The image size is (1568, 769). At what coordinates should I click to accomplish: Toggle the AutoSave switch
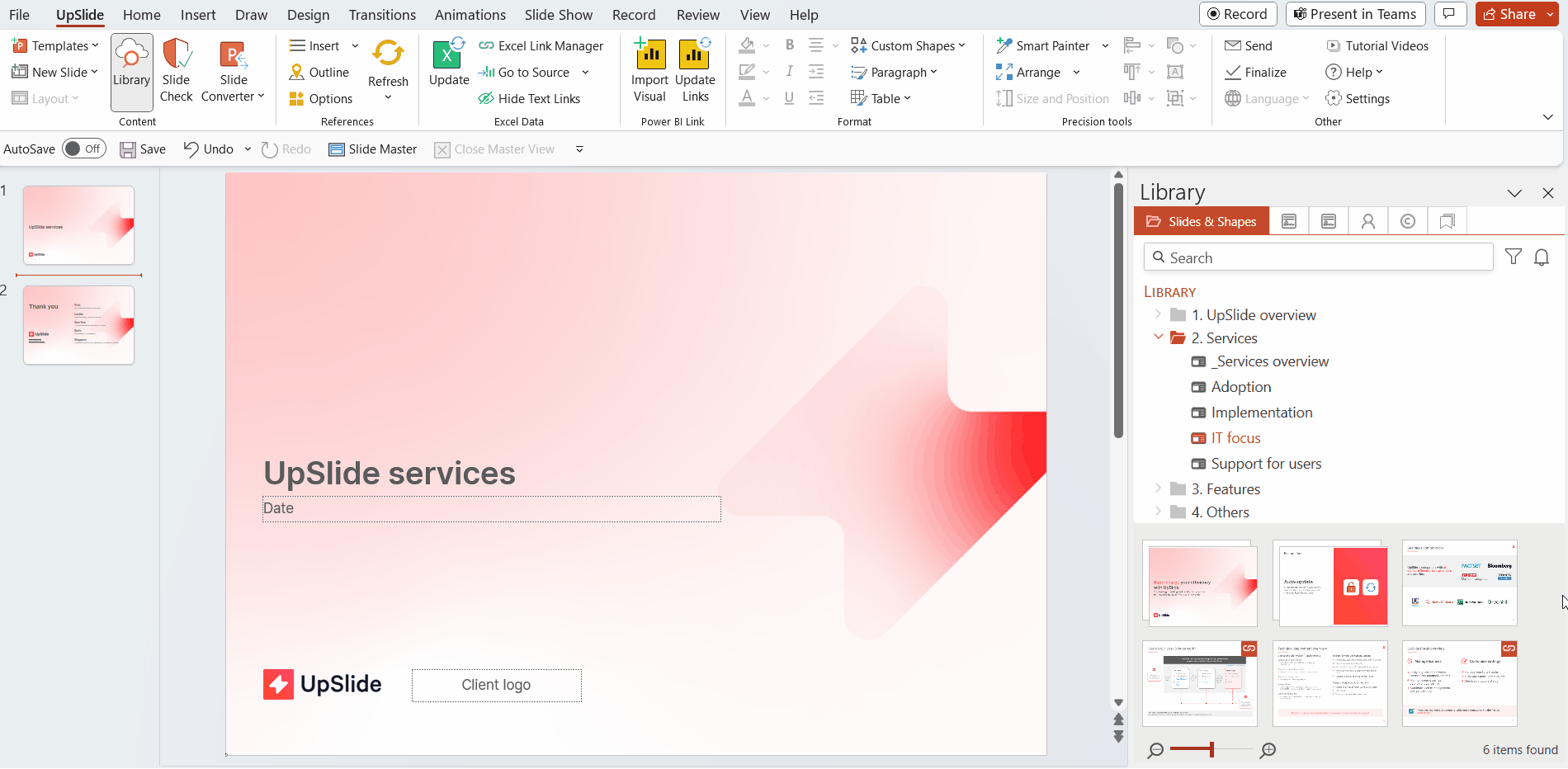pyautogui.click(x=84, y=149)
